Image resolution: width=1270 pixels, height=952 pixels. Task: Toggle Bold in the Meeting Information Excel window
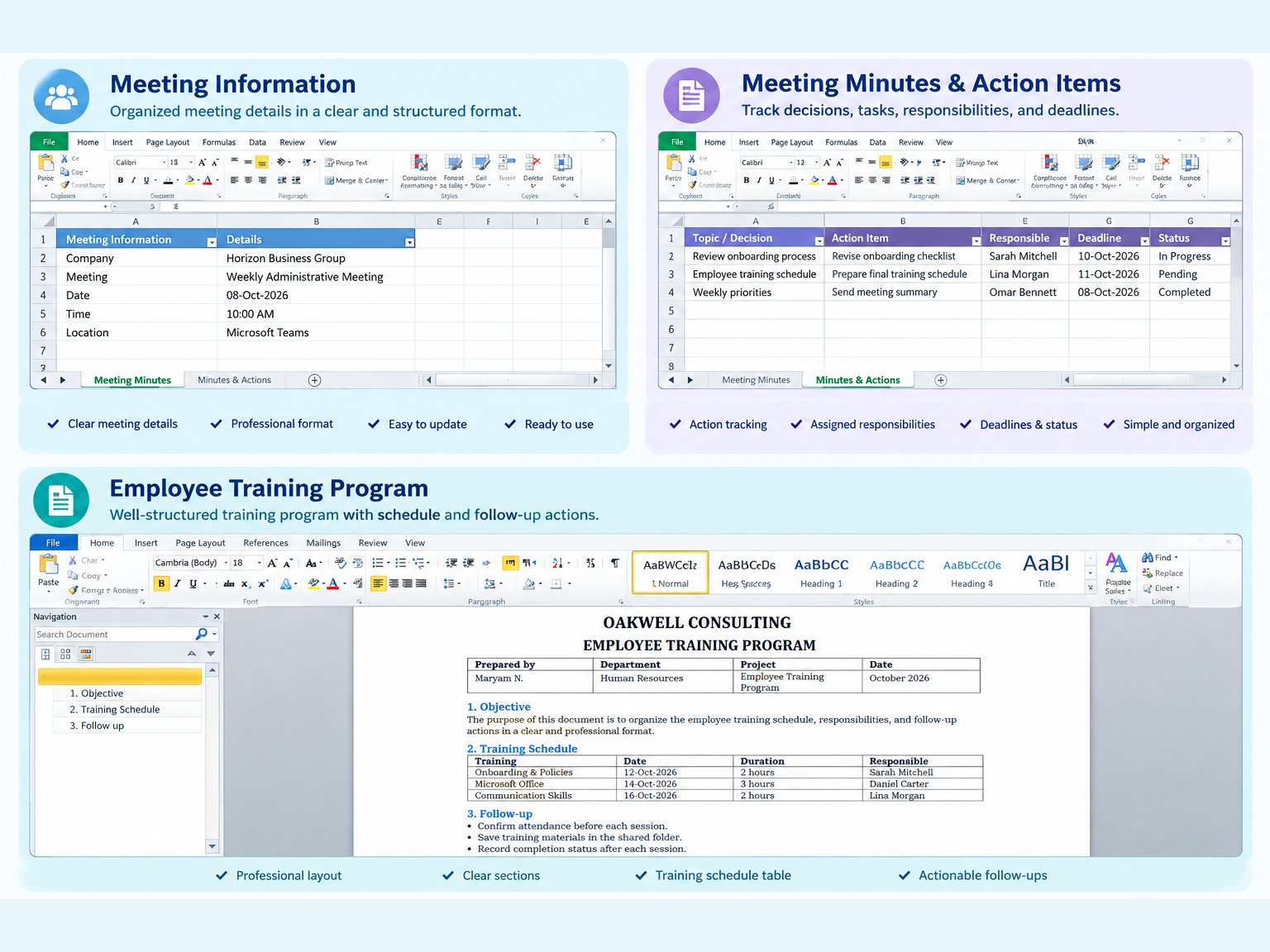click(x=121, y=180)
